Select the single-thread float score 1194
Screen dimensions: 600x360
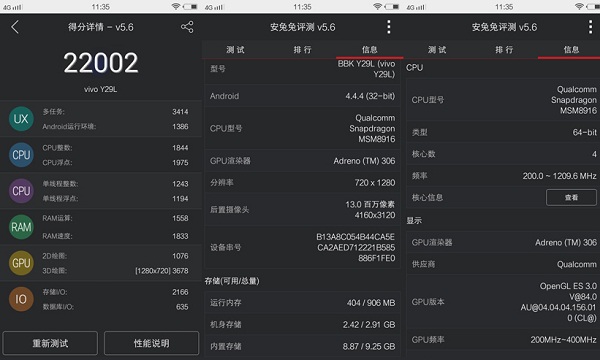180,199
